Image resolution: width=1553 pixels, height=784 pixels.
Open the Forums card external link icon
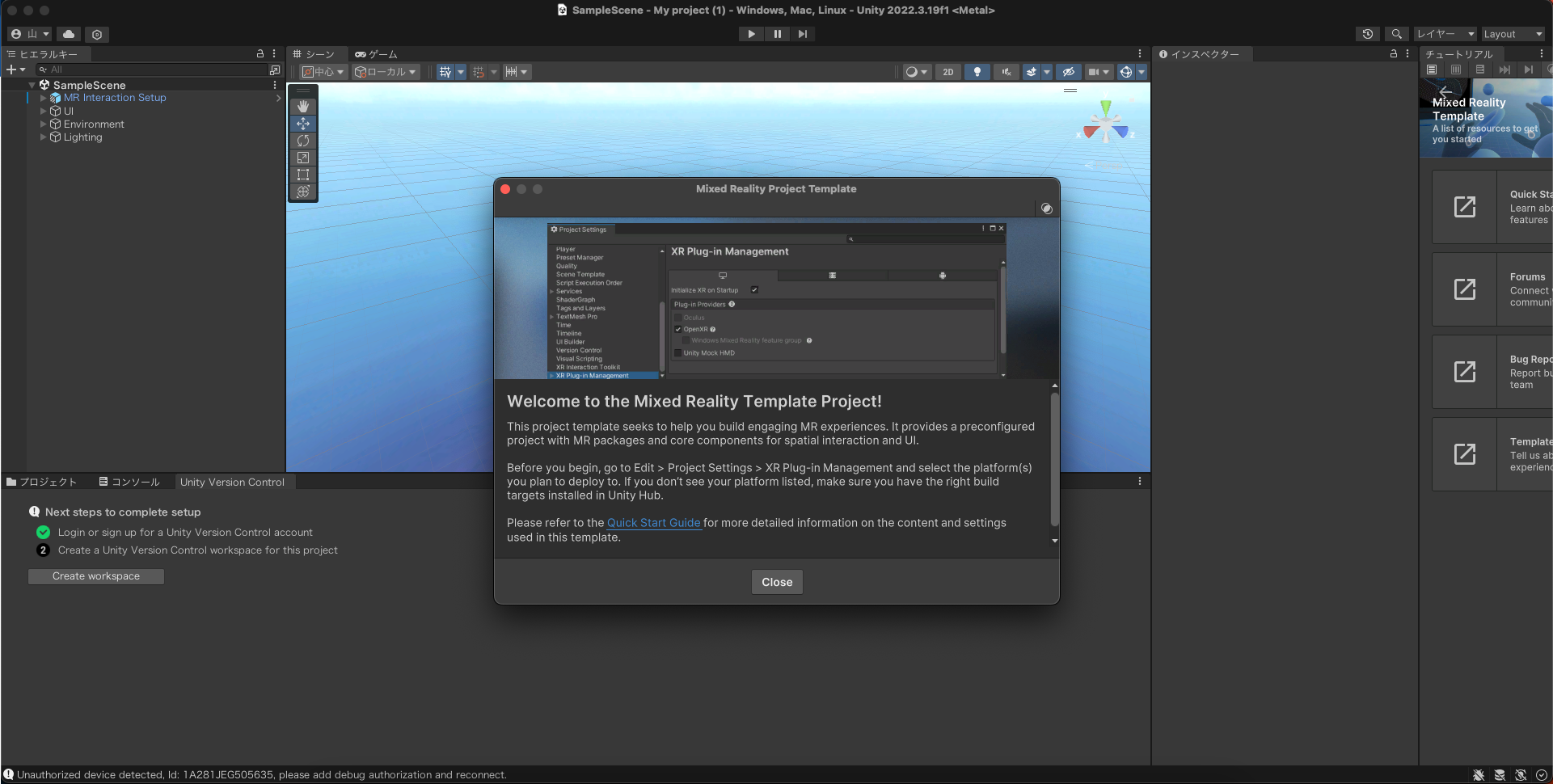point(1465,289)
